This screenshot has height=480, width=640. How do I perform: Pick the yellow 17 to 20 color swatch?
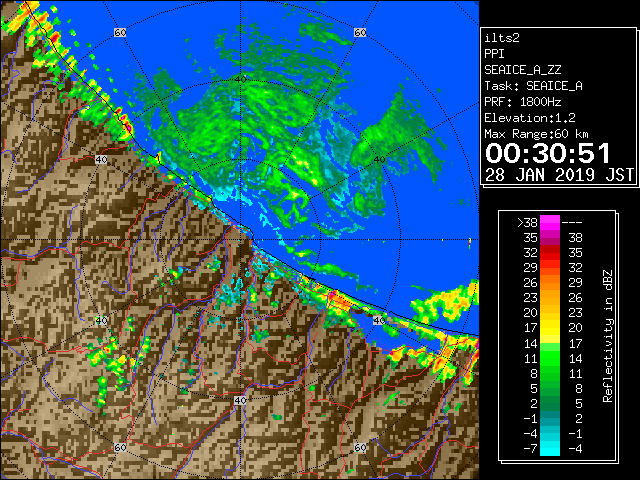[550, 328]
